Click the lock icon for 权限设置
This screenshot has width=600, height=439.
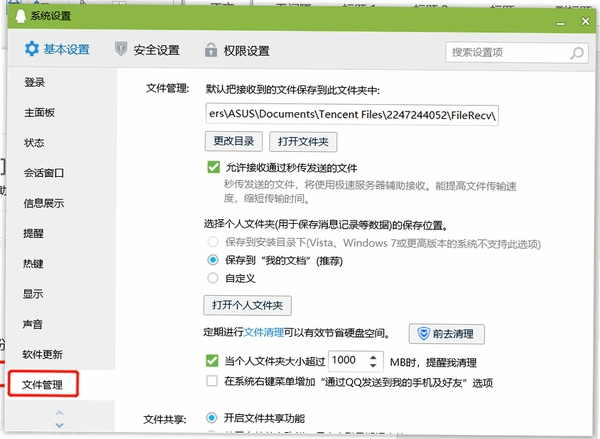coord(211,50)
